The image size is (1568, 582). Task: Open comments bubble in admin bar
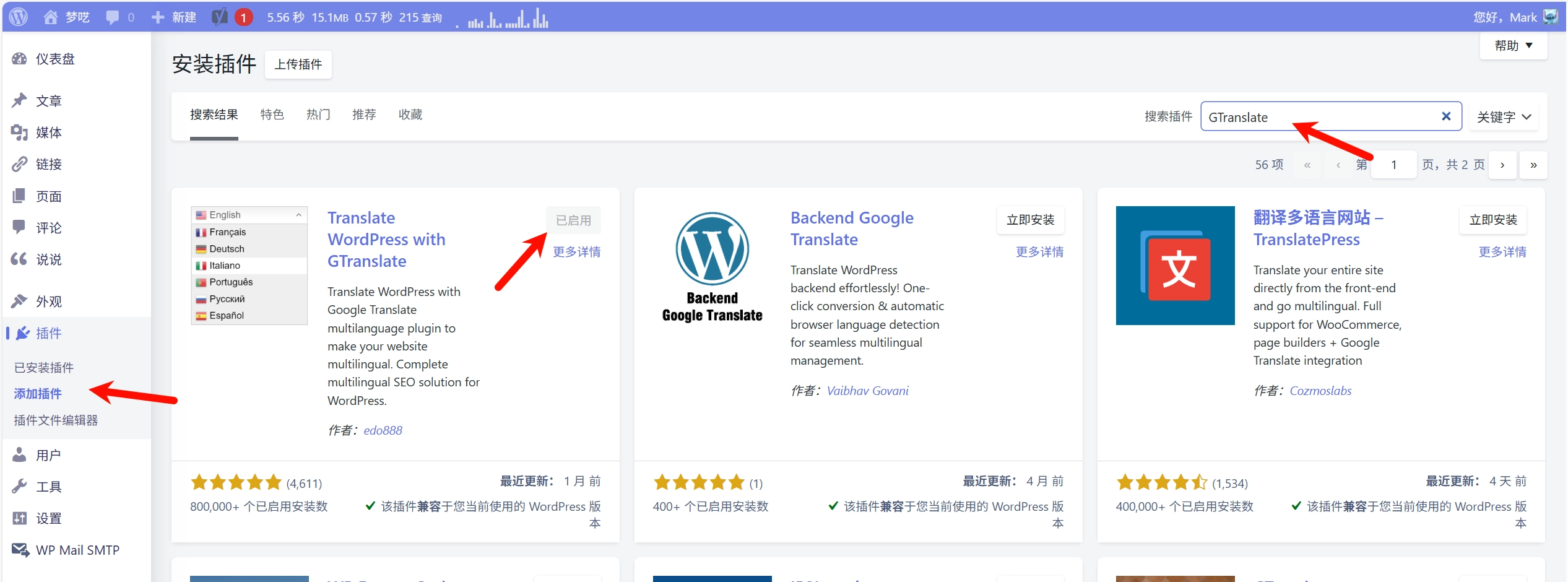pos(113,17)
